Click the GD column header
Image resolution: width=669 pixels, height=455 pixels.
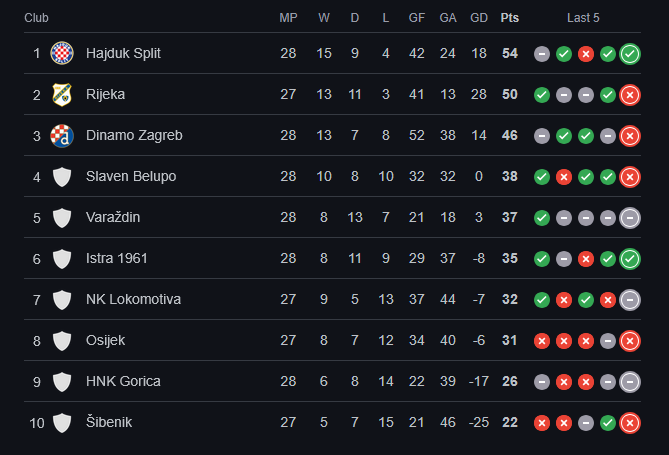coord(479,18)
